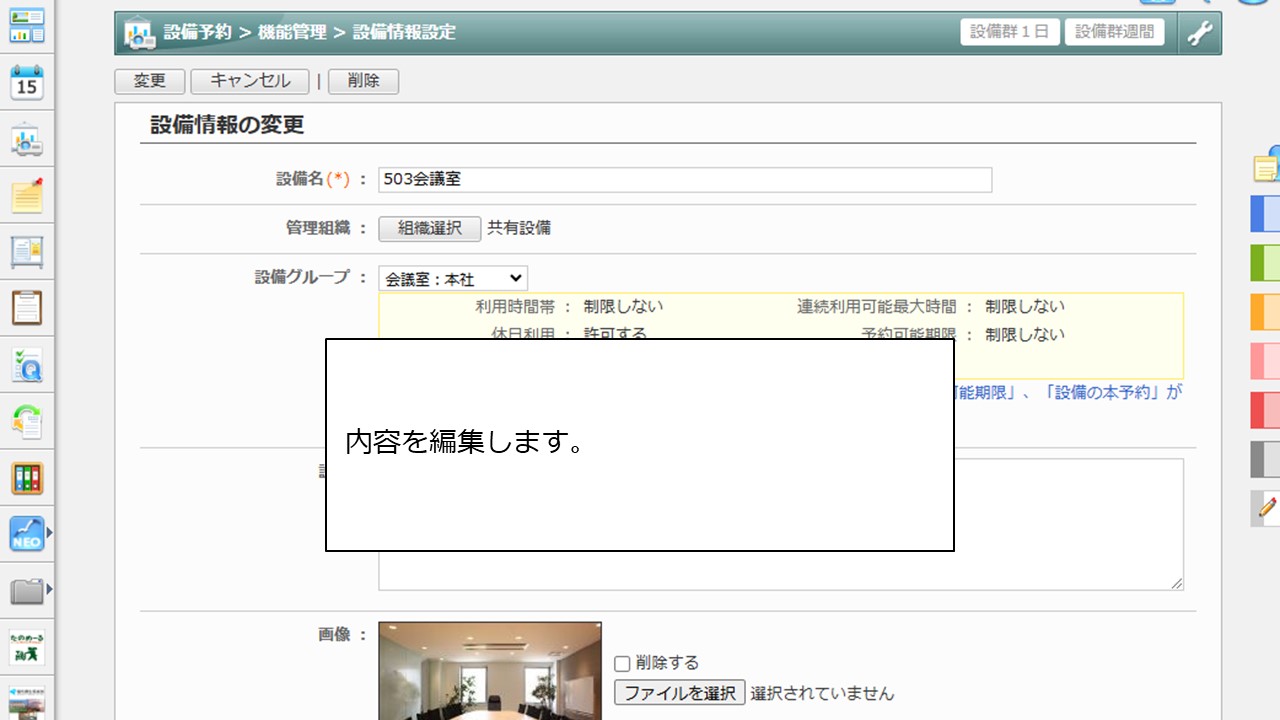This screenshot has height=720, width=1280.
Task: Click the facility icon beside the 設備予約 breadcrumb
Action: click(140, 33)
